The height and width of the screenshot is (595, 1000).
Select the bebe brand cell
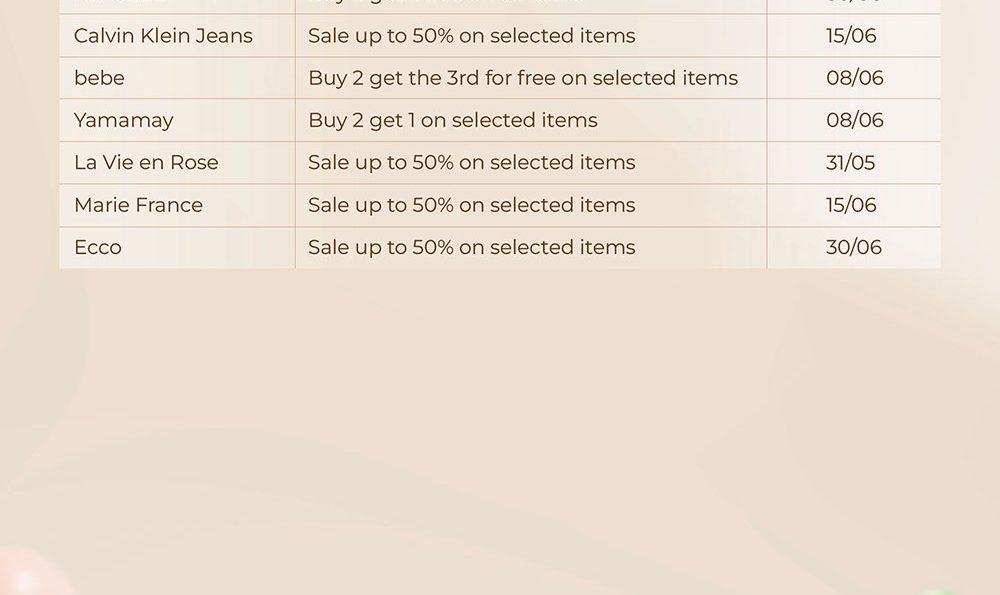point(177,78)
